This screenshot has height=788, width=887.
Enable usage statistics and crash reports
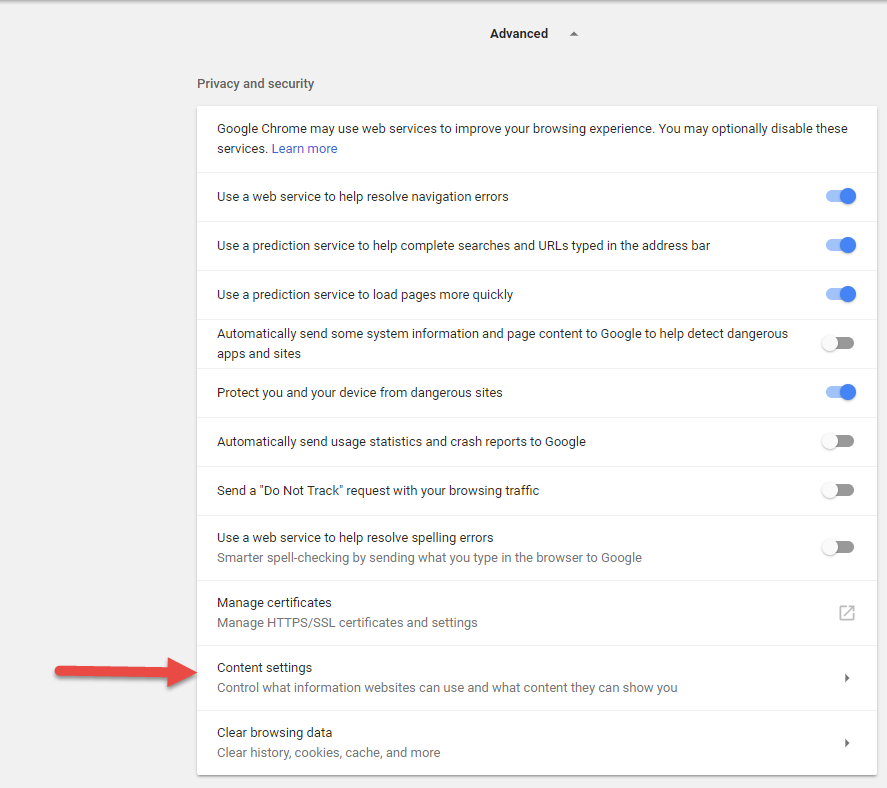pos(838,441)
